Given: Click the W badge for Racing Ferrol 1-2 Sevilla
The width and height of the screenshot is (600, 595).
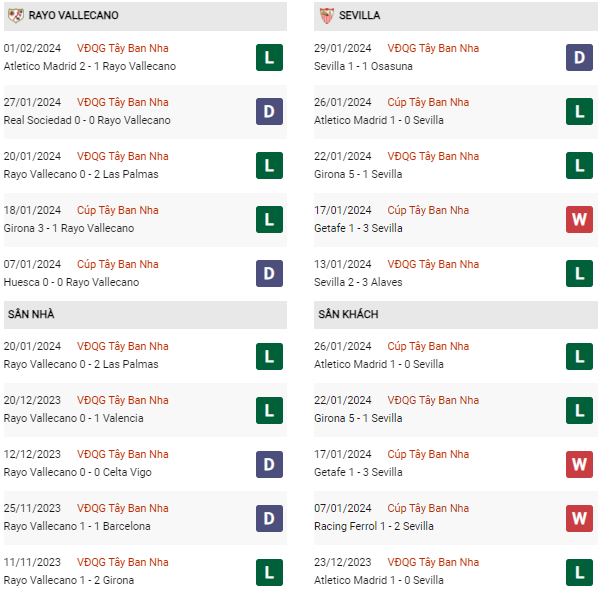Looking at the screenshot, I should tap(580, 517).
